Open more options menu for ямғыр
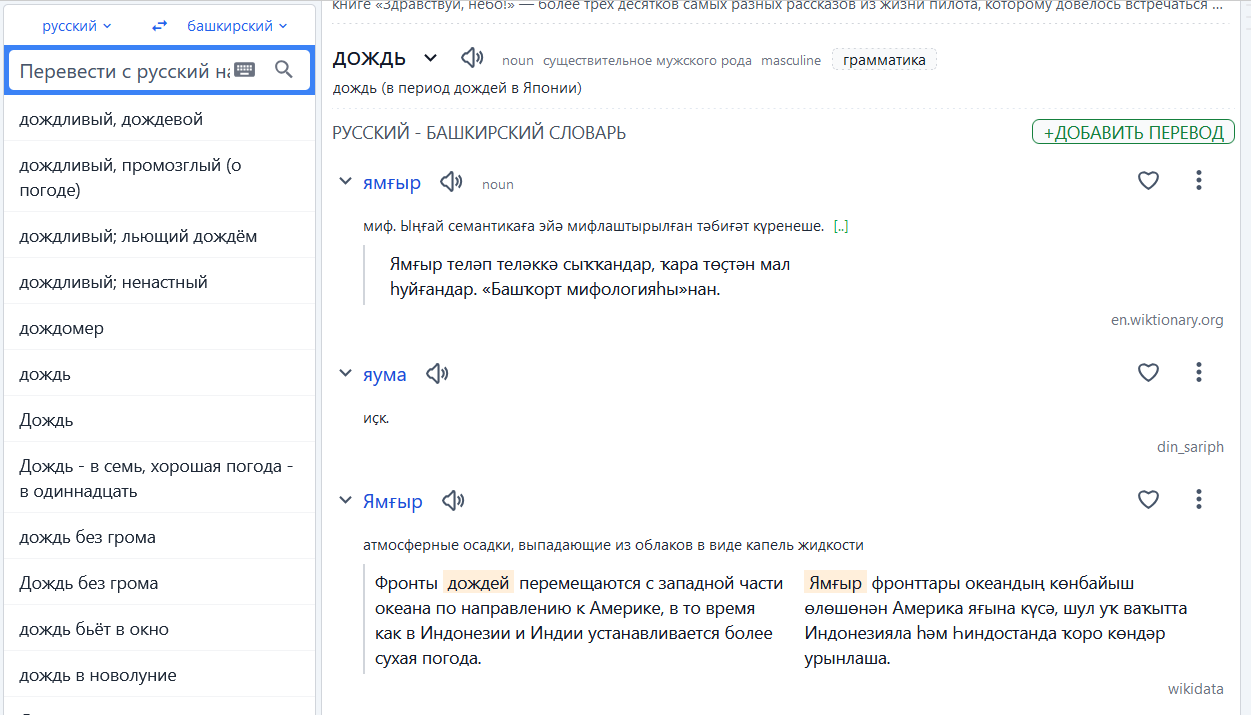The width and height of the screenshot is (1251, 715). [x=1198, y=181]
